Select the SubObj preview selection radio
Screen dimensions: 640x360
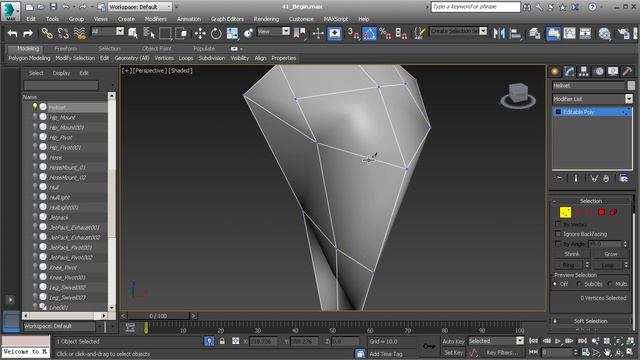click(x=579, y=284)
